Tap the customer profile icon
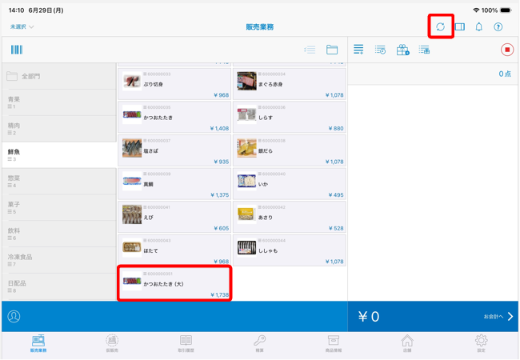This screenshot has width=520, height=360. coord(14,316)
